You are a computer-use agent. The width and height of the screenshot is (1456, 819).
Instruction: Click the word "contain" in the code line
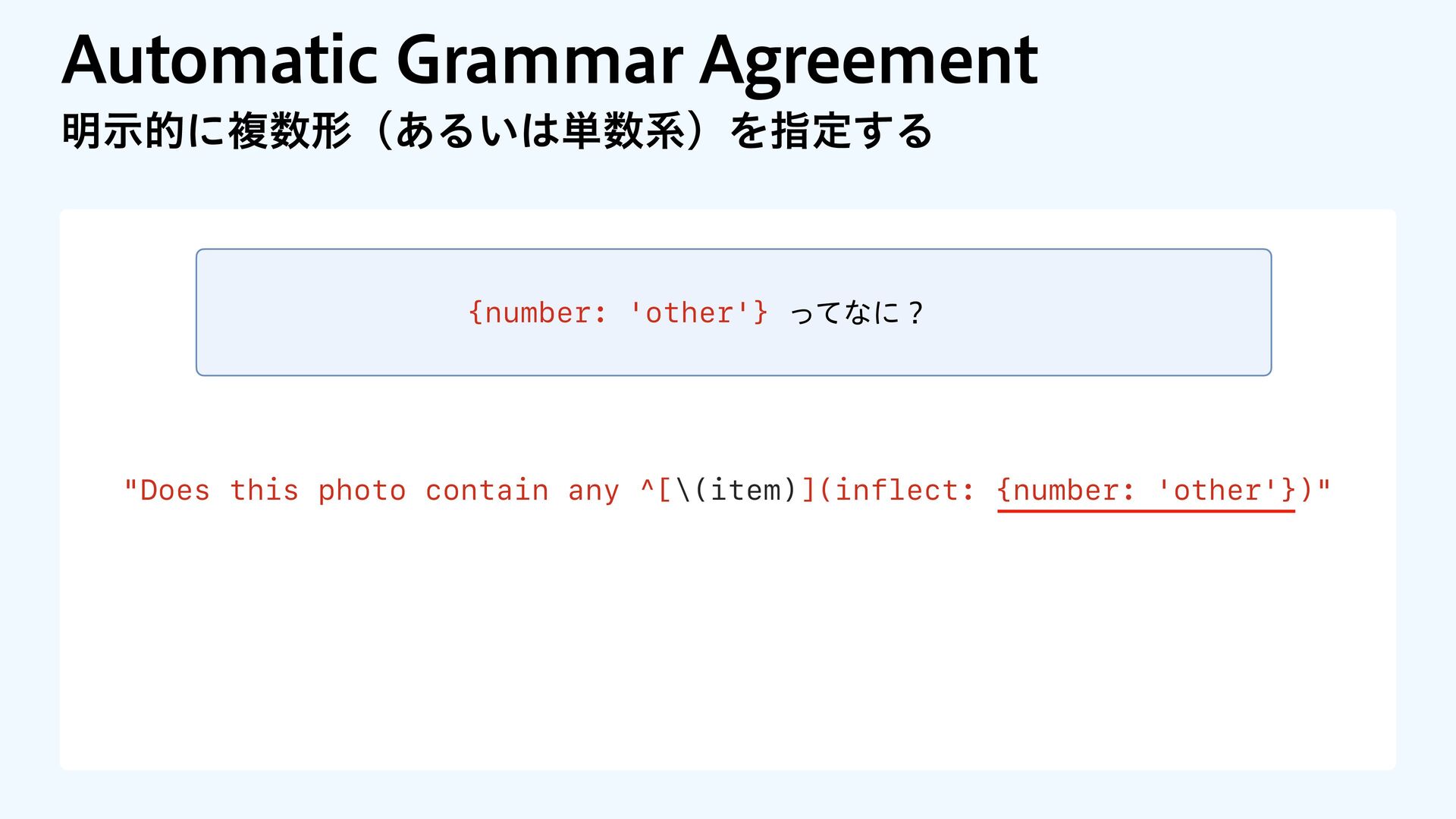487,491
